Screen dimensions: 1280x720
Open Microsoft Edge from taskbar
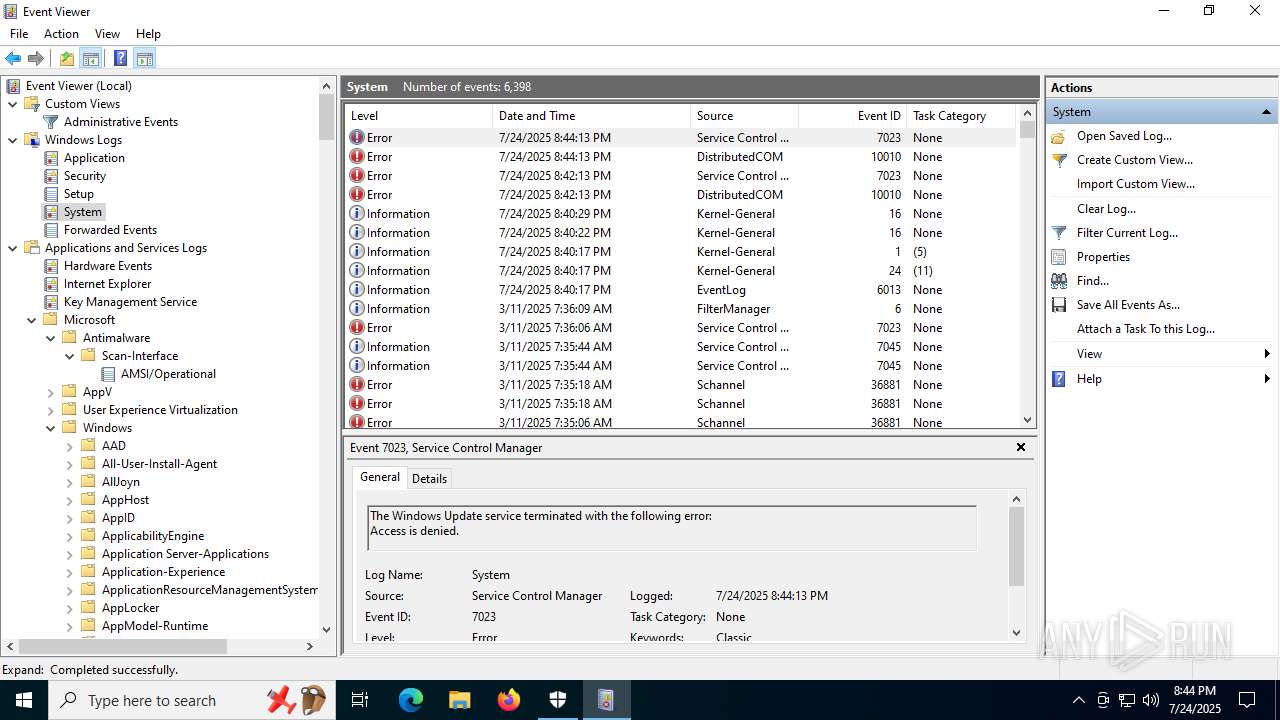[411, 700]
